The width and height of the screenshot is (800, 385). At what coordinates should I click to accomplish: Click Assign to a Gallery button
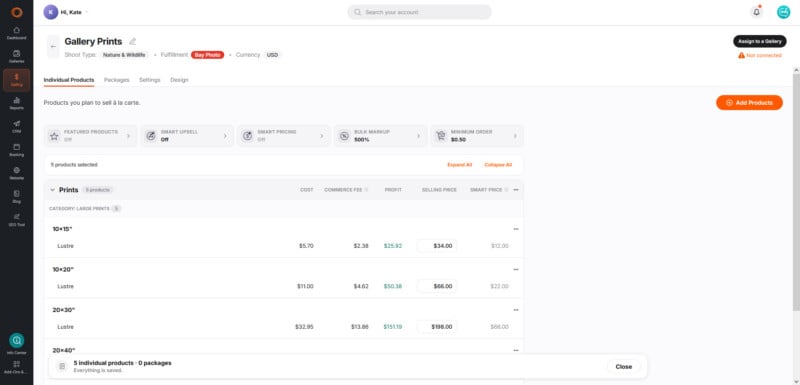[760, 41]
